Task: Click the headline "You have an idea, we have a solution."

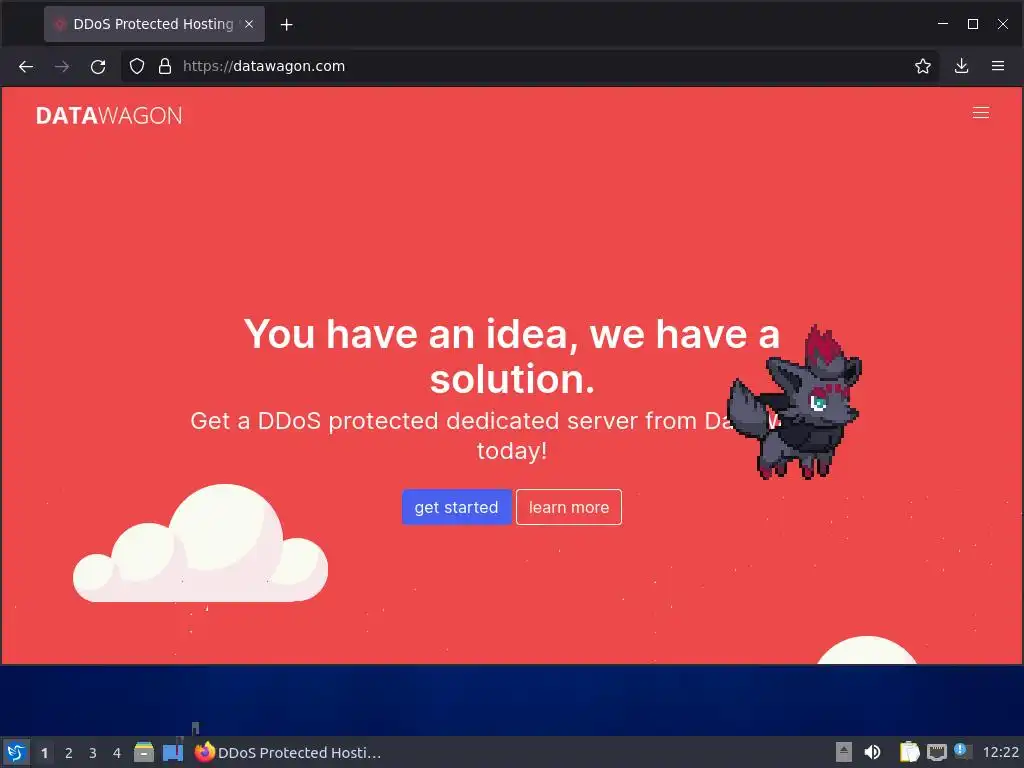Action: coord(512,357)
